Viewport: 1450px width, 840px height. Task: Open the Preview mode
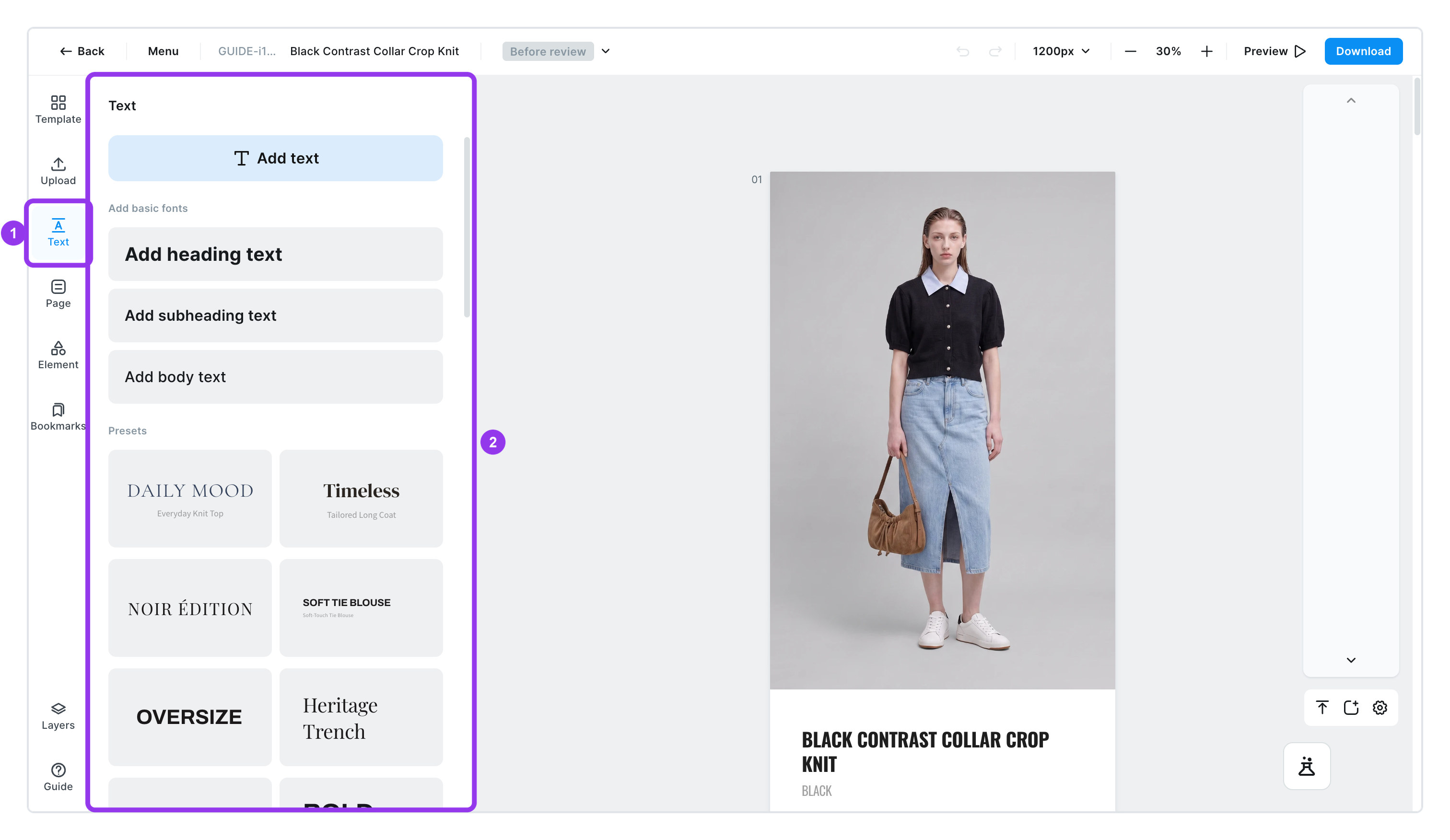[1275, 51]
